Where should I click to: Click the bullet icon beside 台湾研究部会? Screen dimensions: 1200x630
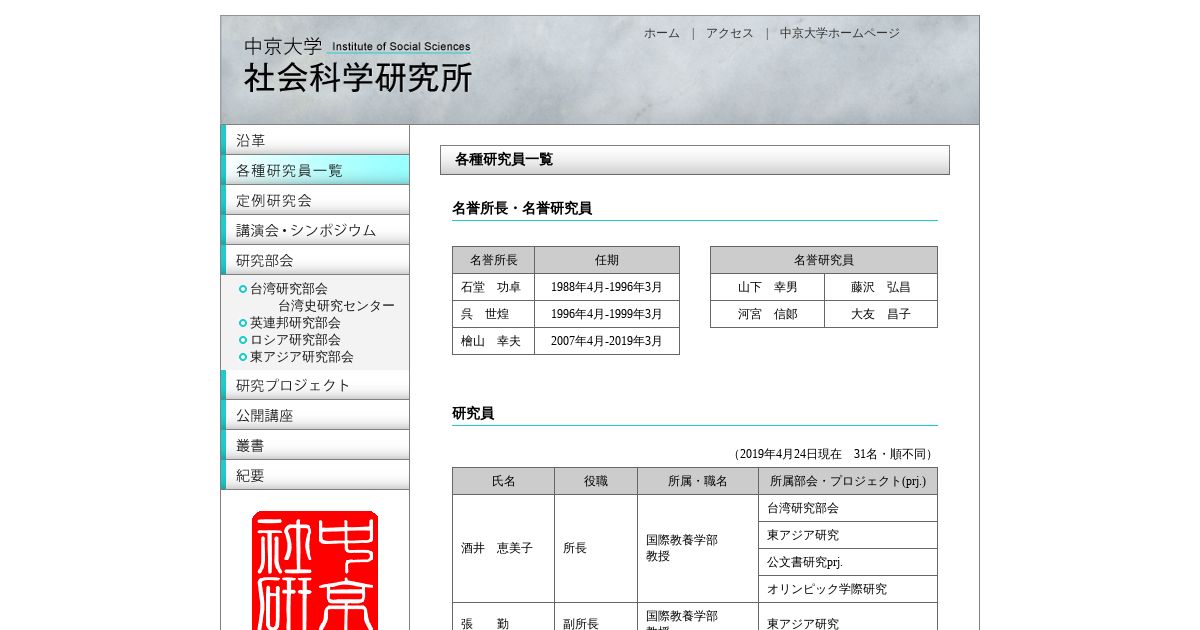(243, 289)
